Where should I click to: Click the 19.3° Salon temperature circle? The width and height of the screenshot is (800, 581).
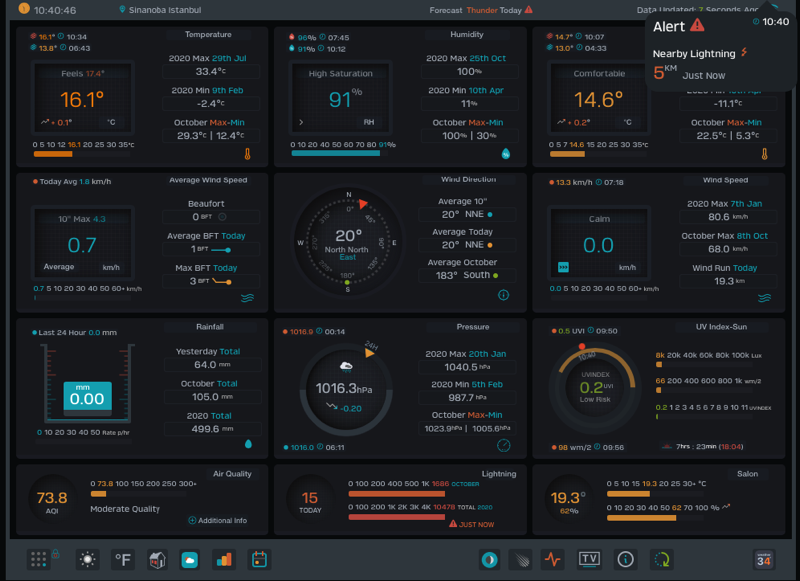pyautogui.click(x=568, y=500)
